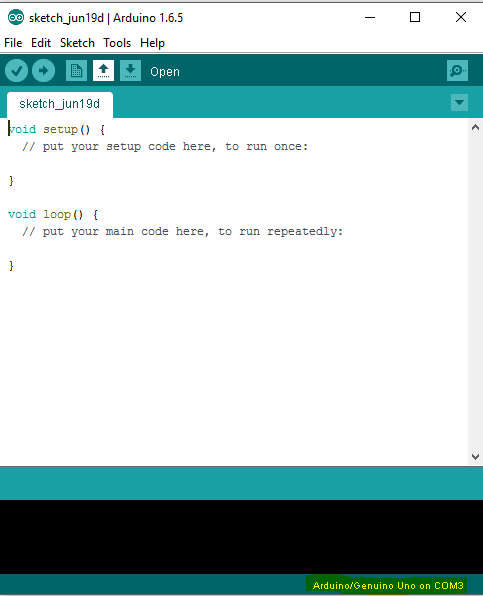Click the Arduino/Genuino Uno on COM3 status

[388, 585]
